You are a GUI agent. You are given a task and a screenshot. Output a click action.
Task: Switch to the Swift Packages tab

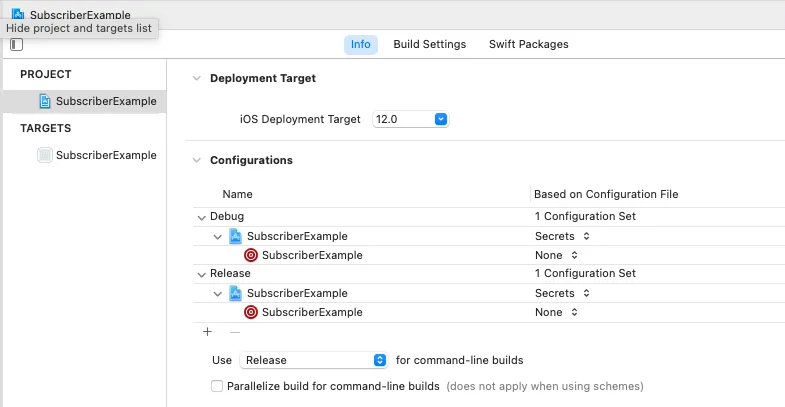tap(528, 44)
